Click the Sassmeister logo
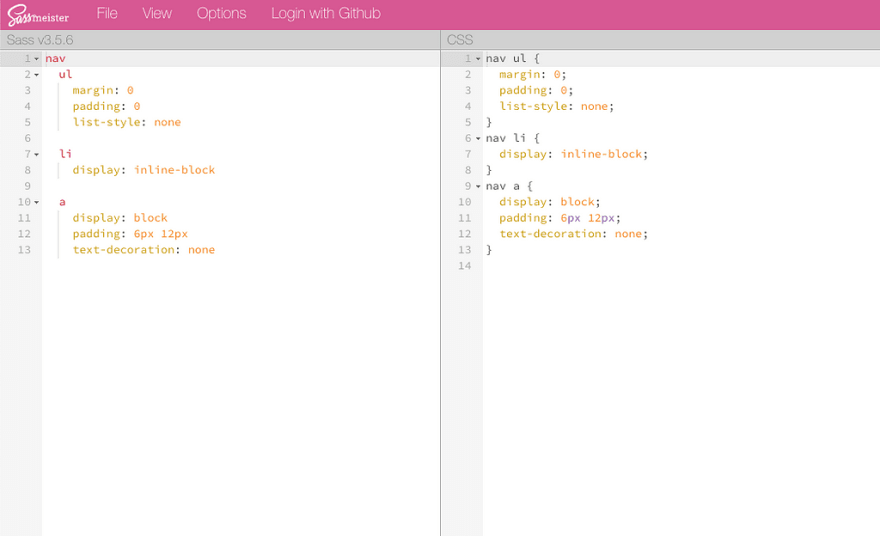880x536 pixels. [x=38, y=15]
